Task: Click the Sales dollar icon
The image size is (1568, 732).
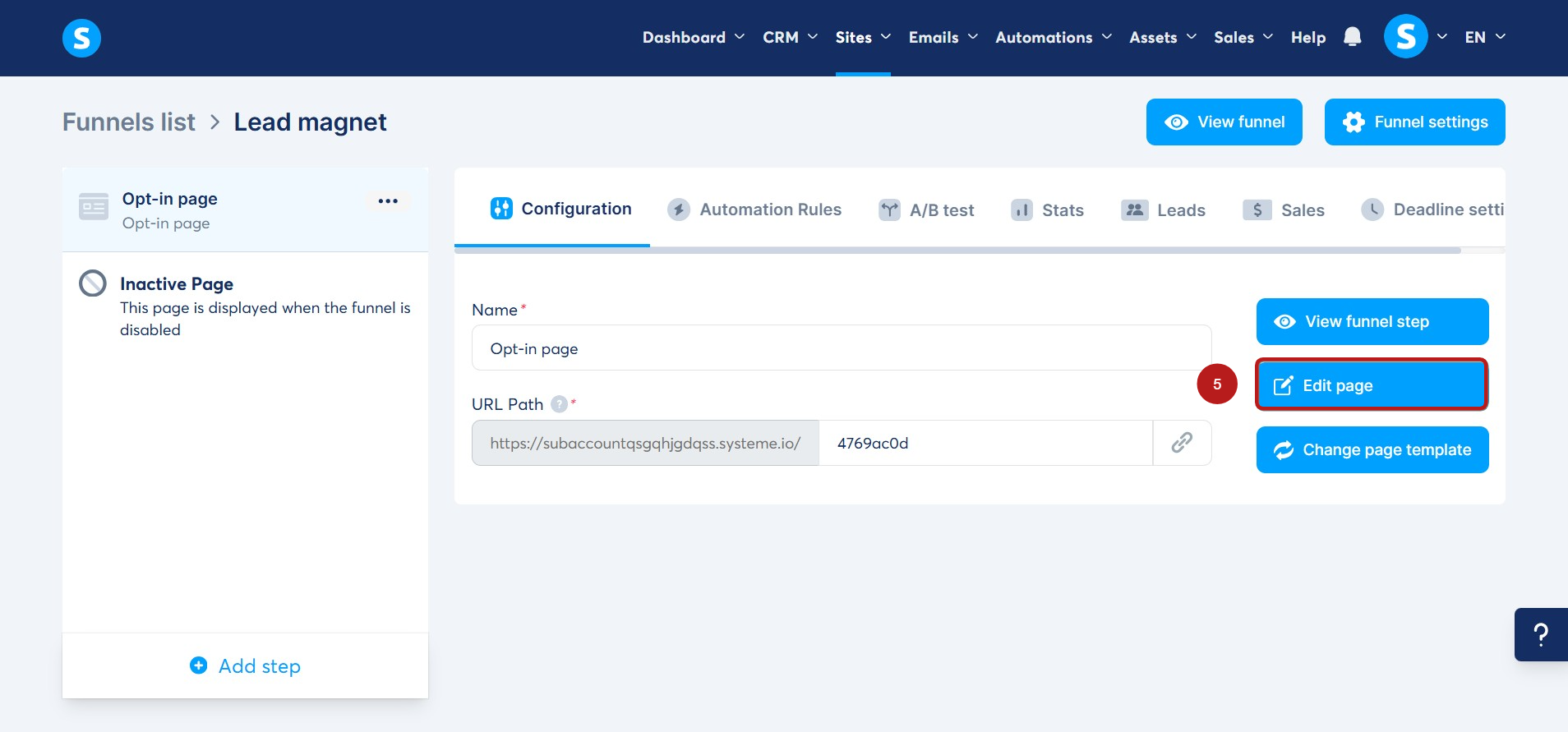Action: (1257, 209)
